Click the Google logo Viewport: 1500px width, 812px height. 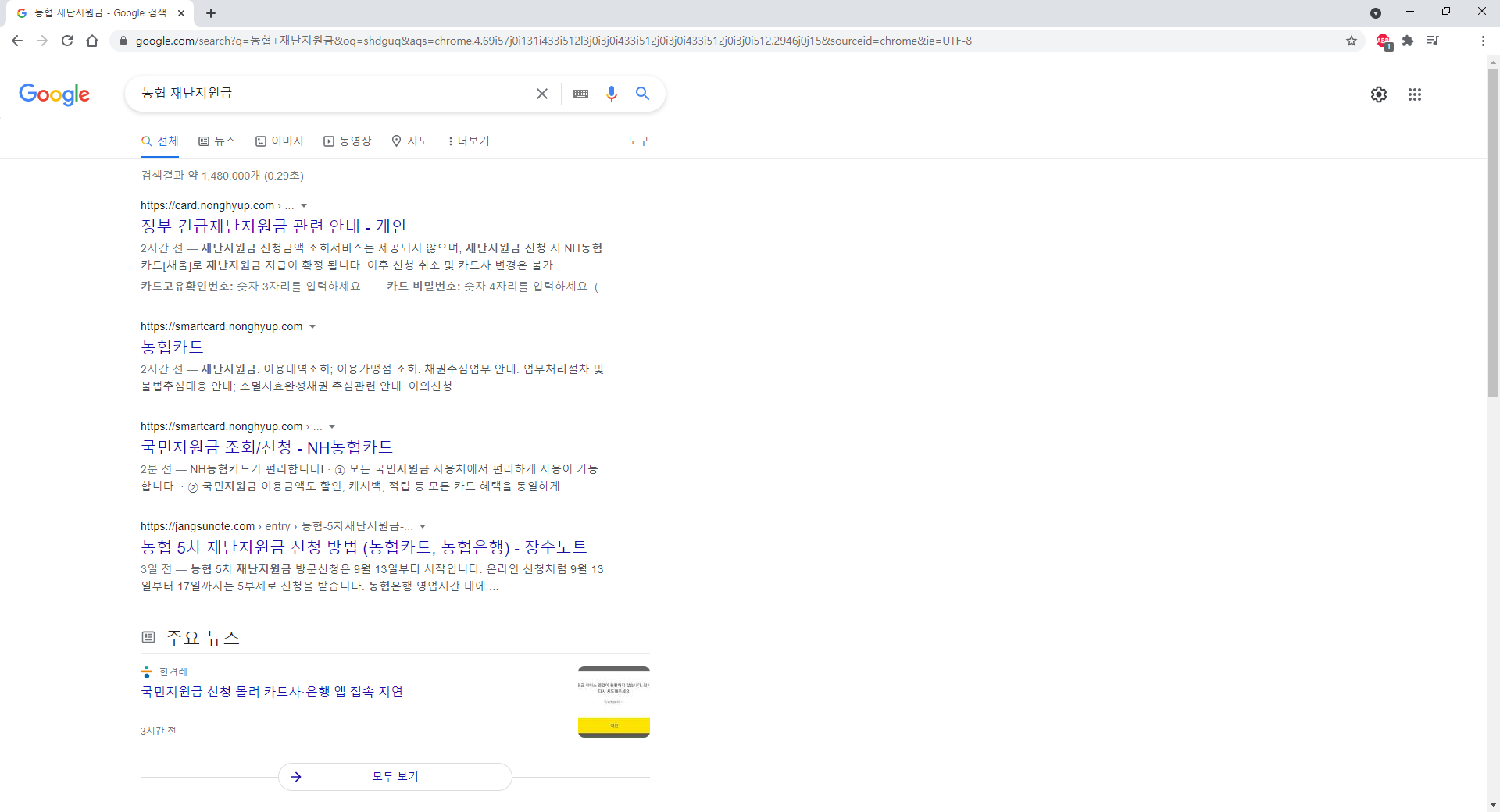[55, 94]
